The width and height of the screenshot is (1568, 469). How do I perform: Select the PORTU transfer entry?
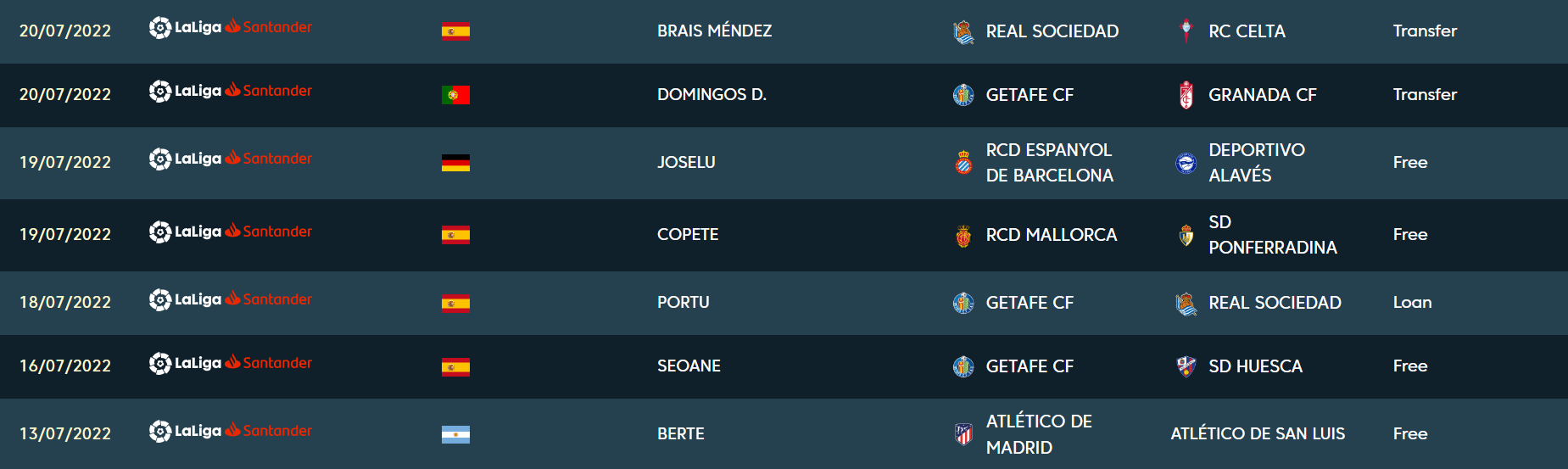tap(784, 303)
